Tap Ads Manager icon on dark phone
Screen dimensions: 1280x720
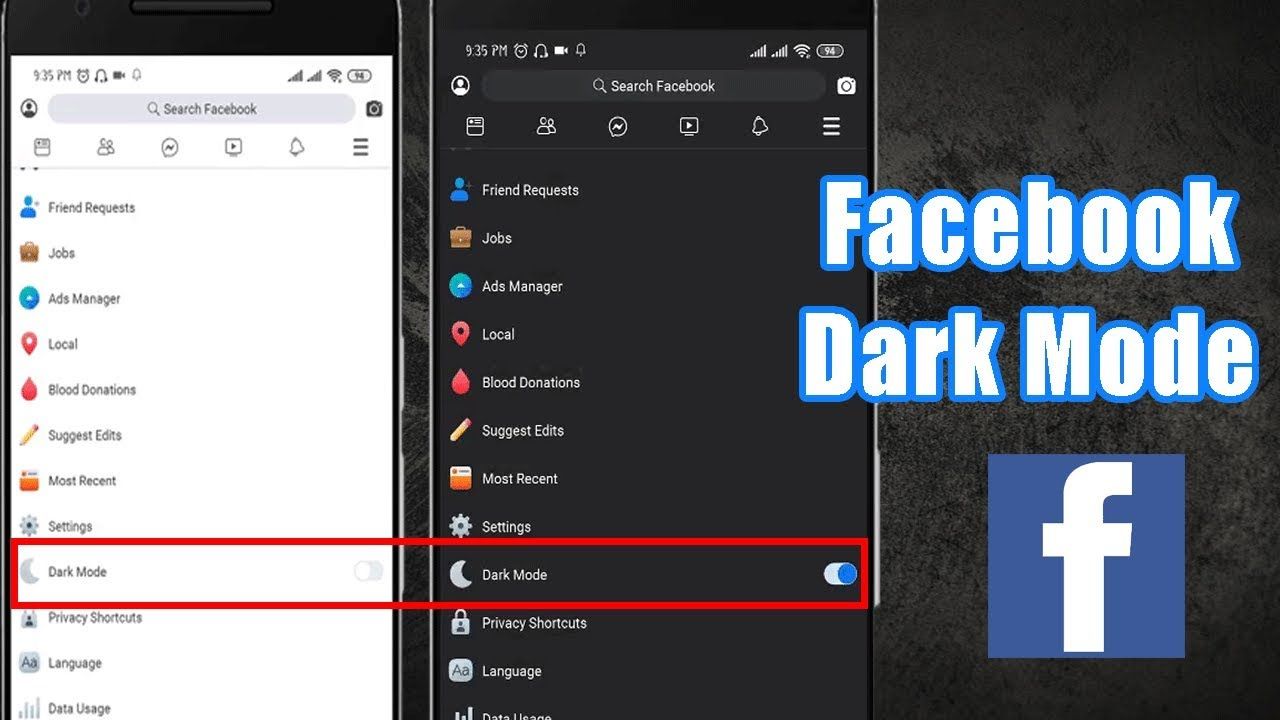(x=460, y=286)
